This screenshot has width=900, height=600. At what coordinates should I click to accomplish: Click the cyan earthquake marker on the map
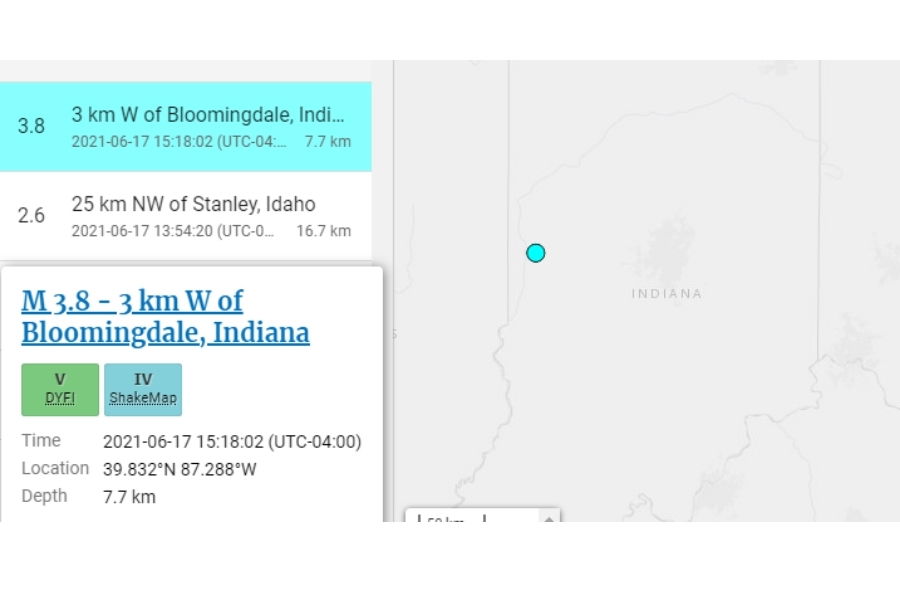click(536, 253)
